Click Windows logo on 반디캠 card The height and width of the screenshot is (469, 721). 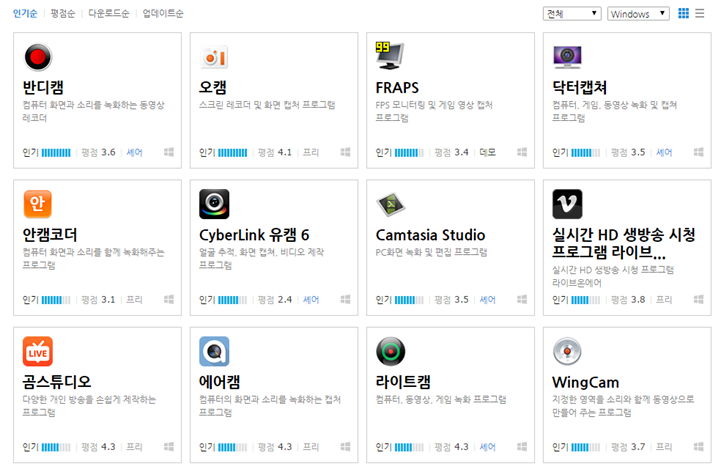pos(169,152)
